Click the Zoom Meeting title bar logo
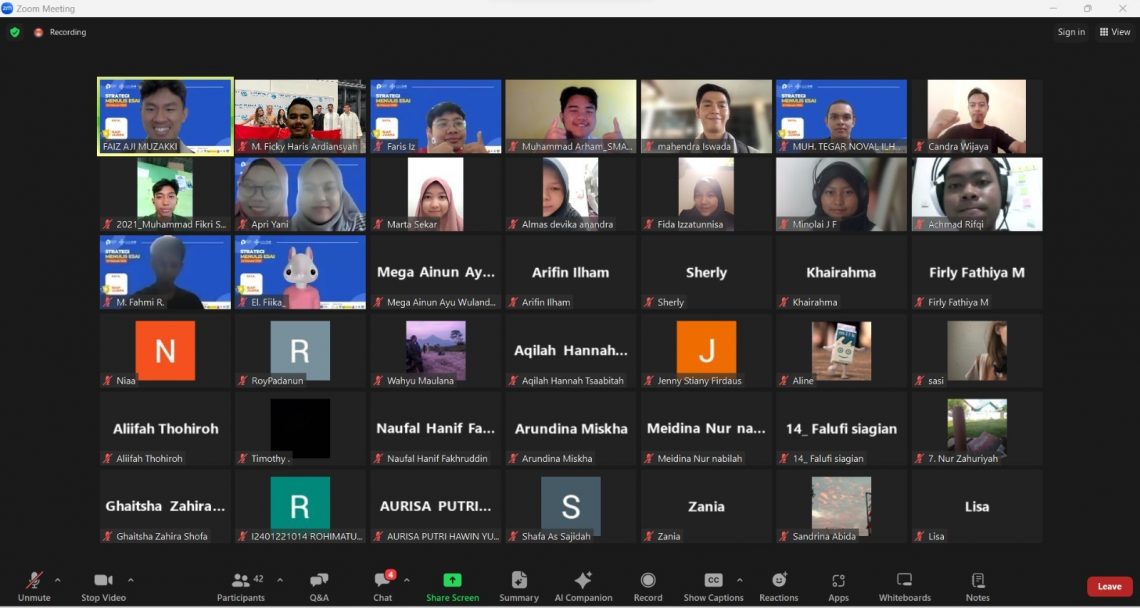The height and width of the screenshot is (608, 1140). (x=7, y=9)
